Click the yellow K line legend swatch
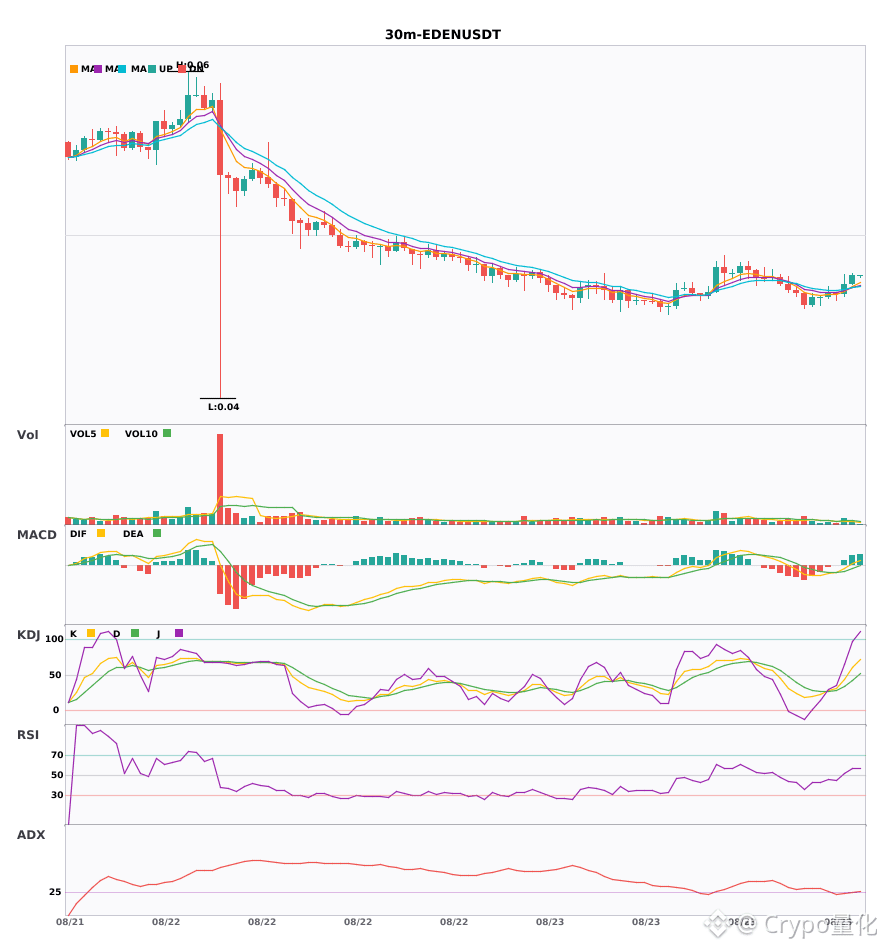This screenshot has width=885, height=950. click(91, 633)
